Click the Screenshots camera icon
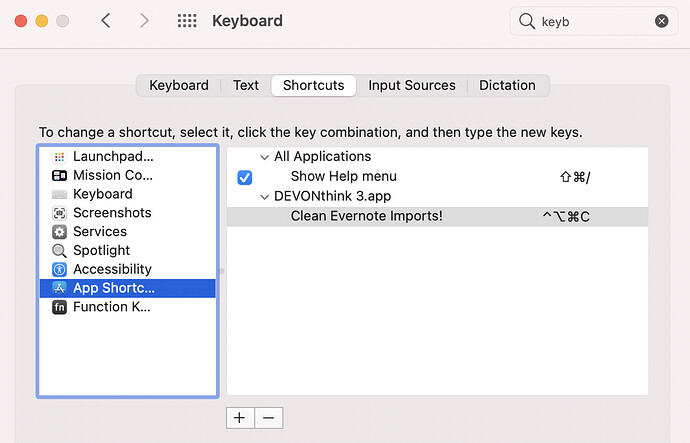 coord(59,213)
